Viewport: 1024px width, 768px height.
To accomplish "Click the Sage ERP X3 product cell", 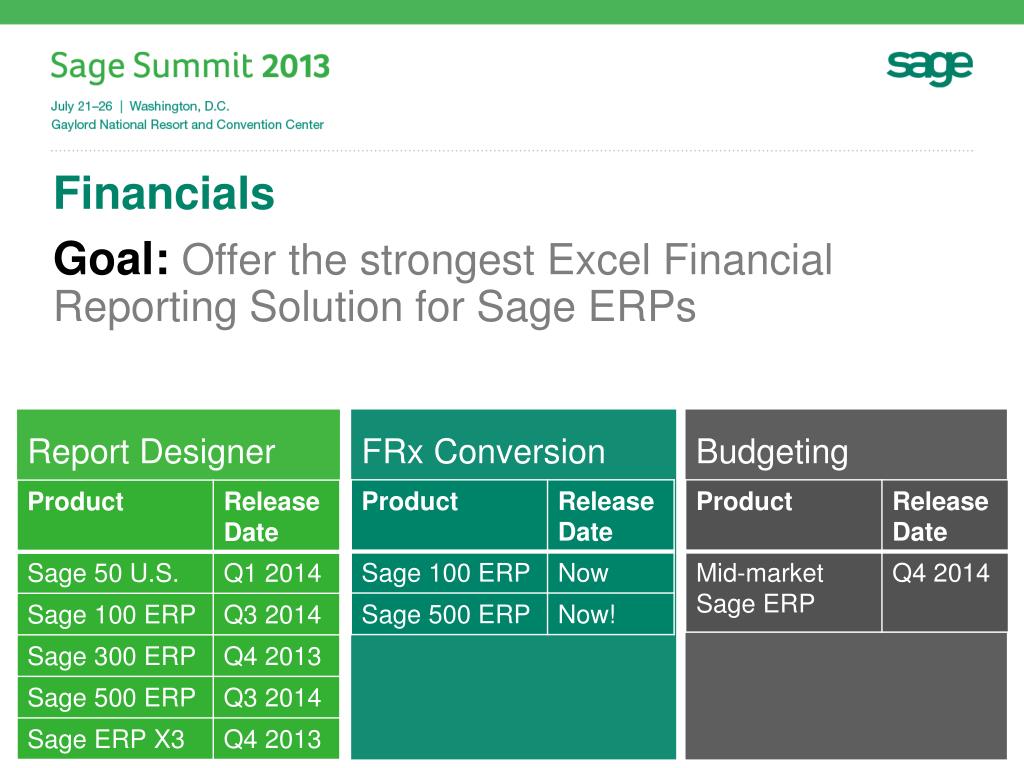I will 116,739.
